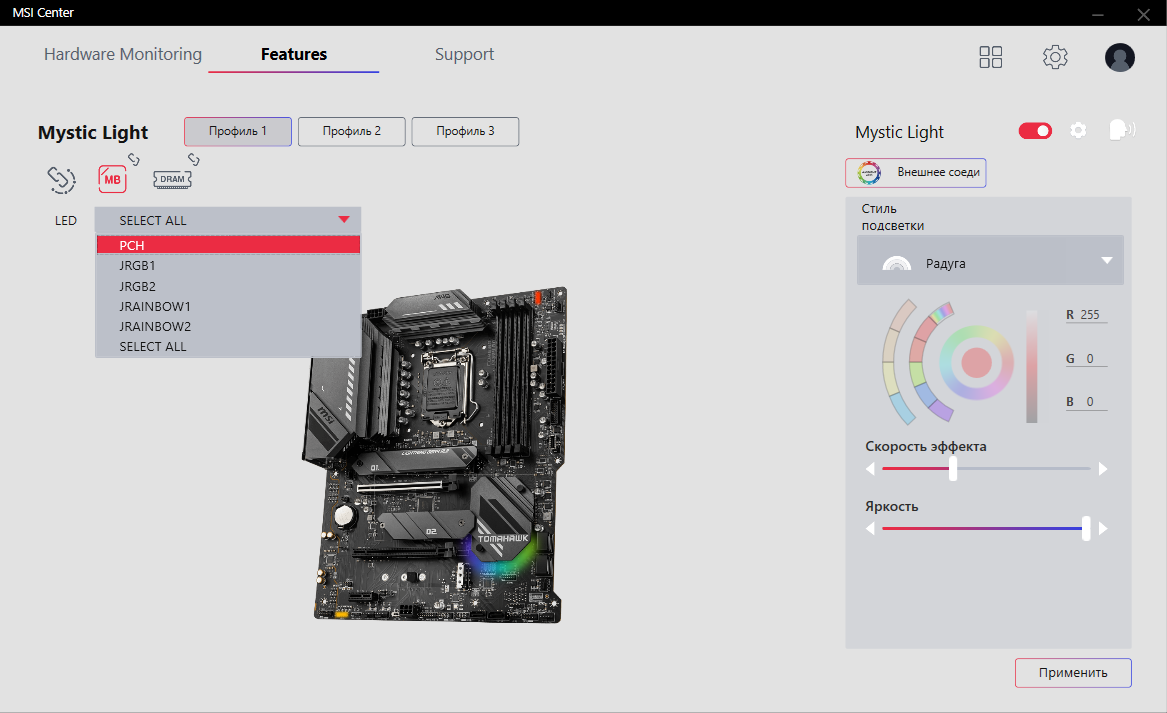Click the link icon above DRAM device
This screenshot has width=1167, height=713.
click(x=194, y=159)
